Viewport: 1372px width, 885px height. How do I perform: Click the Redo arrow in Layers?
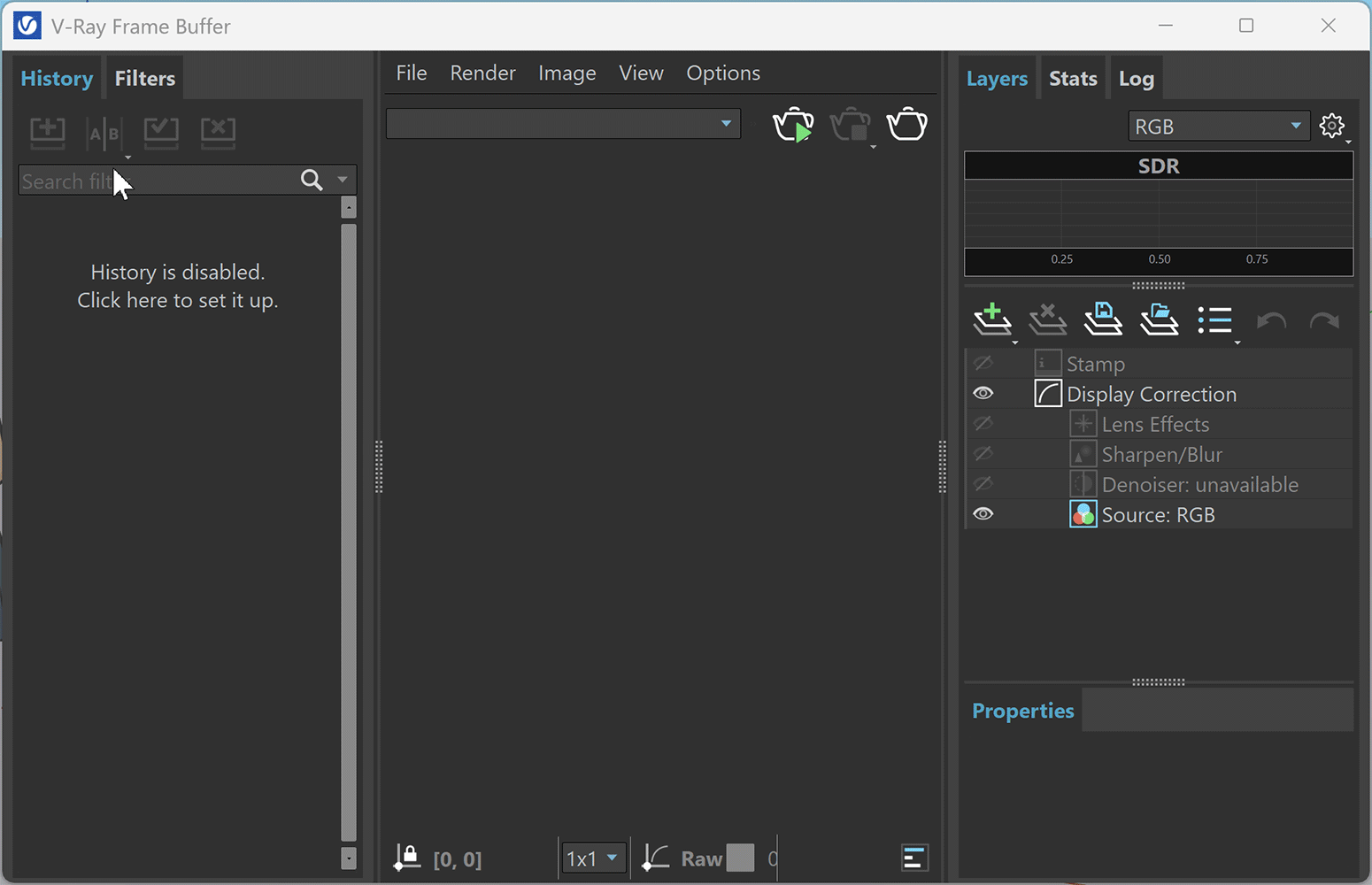coord(1325,320)
